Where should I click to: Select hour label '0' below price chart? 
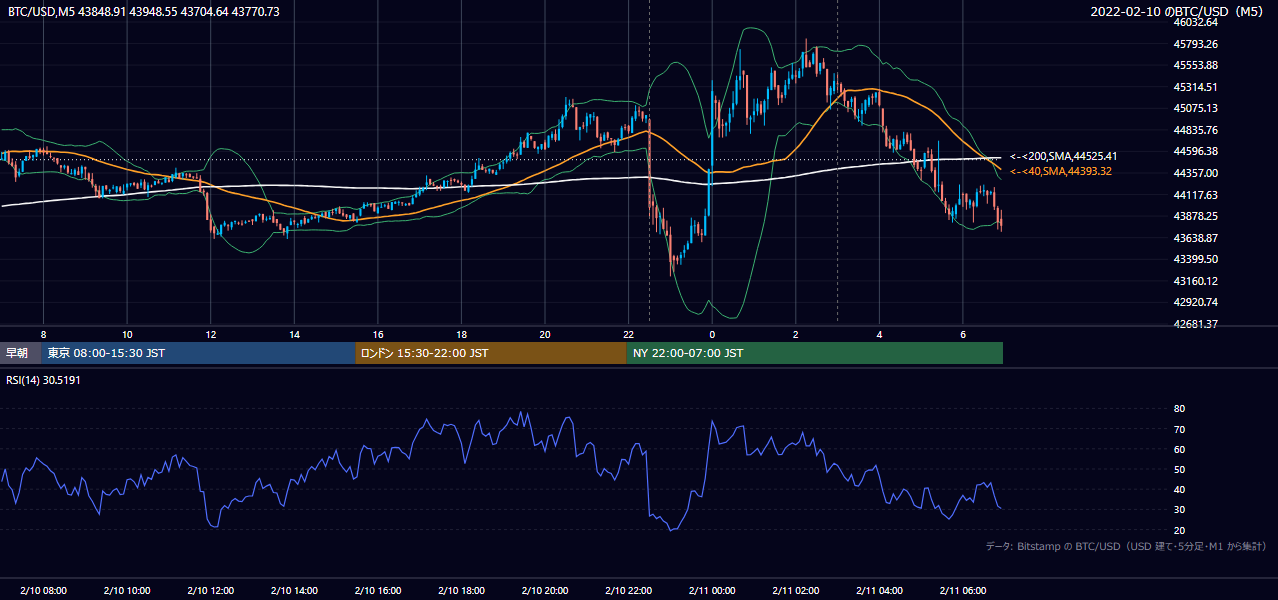tap(712, 334)
